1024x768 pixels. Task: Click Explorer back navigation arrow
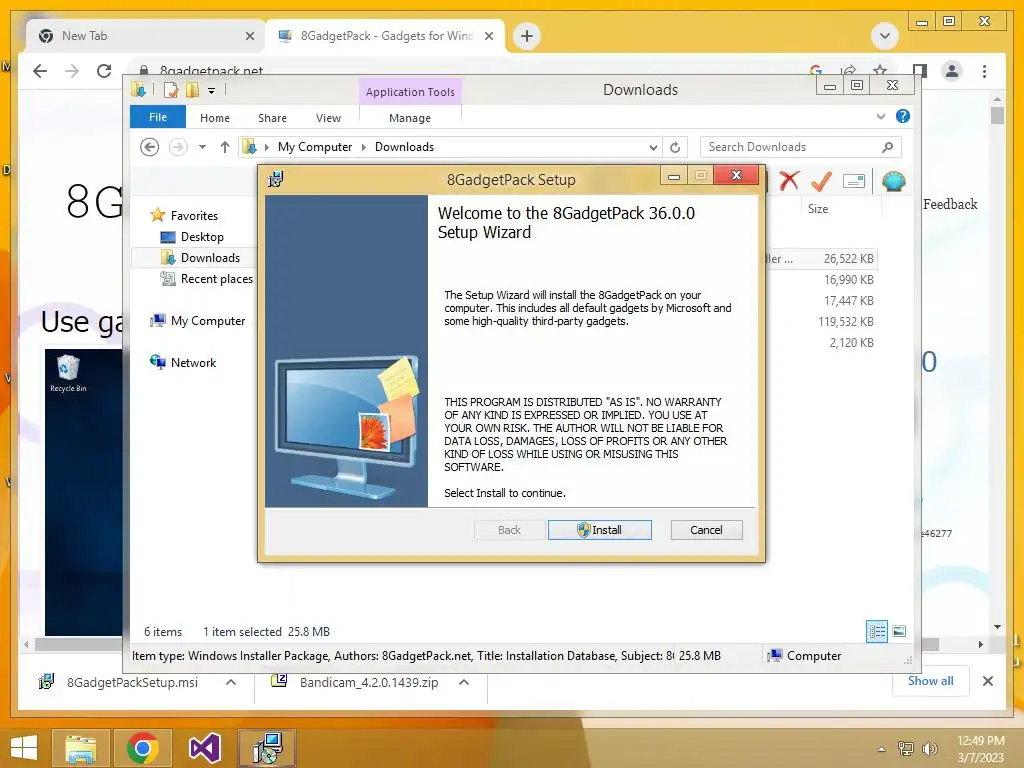click(x=150, y=147)
